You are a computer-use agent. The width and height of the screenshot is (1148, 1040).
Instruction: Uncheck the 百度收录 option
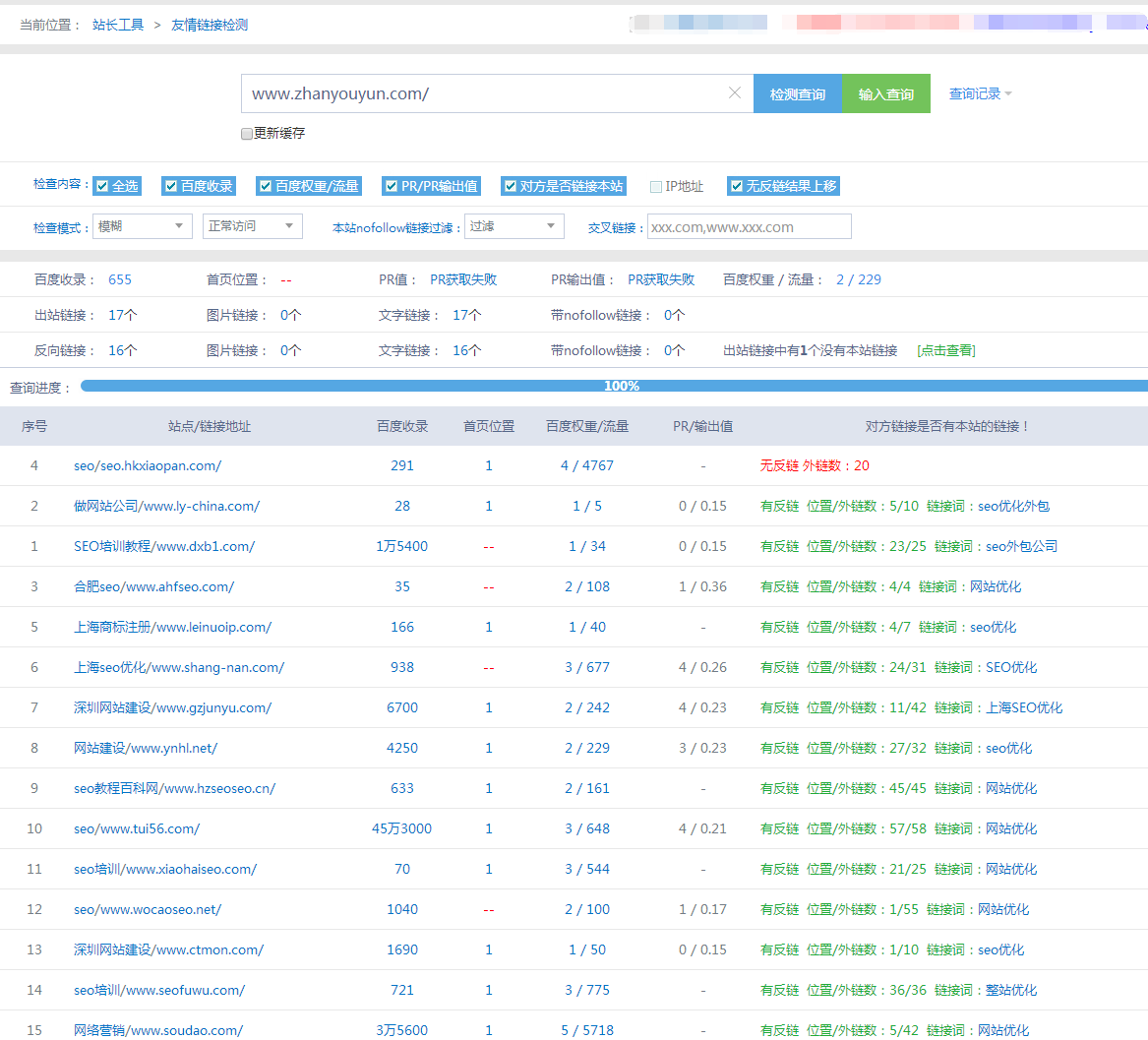pos(171,186)
